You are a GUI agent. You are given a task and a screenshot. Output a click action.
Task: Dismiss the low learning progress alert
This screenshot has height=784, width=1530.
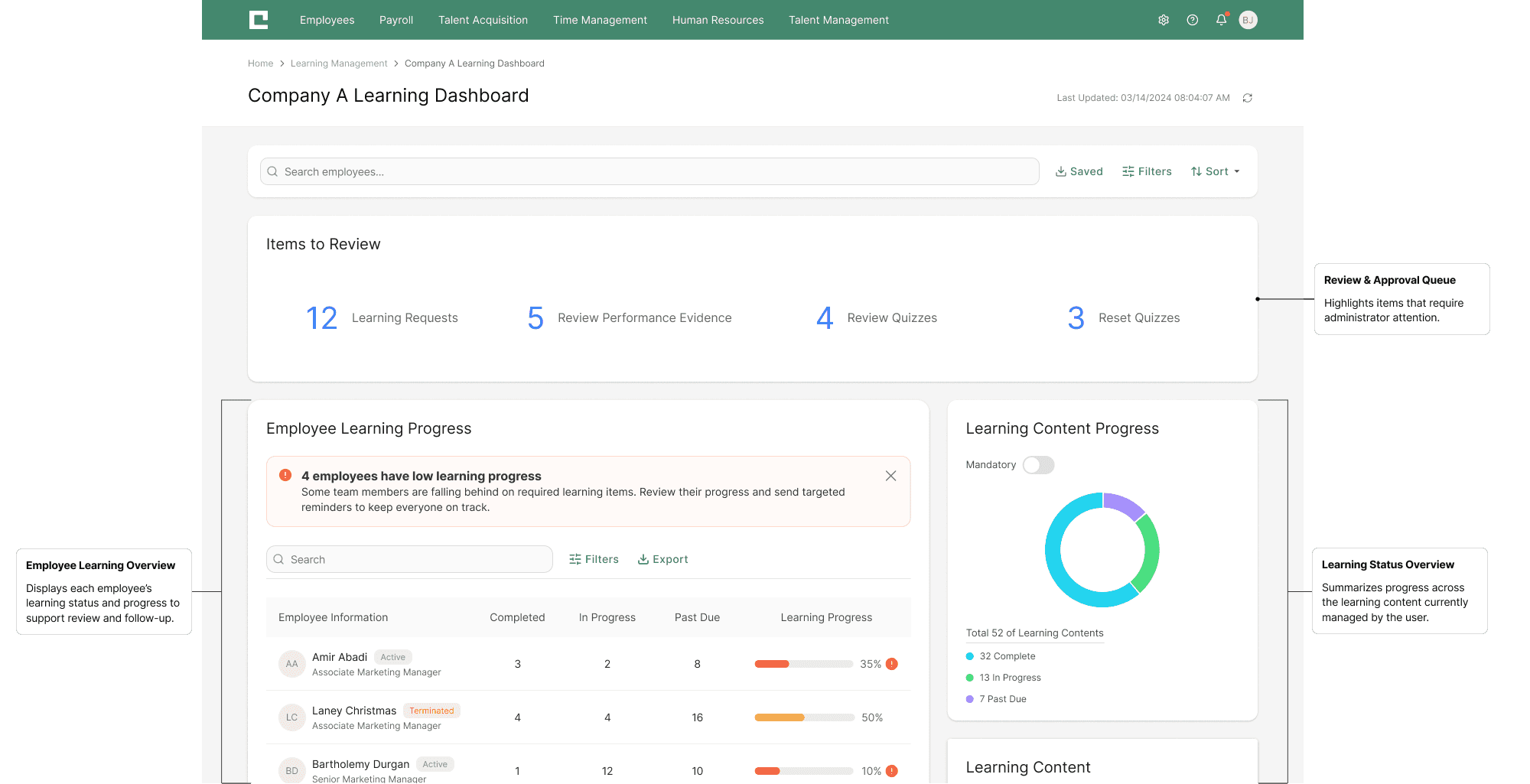[891, 476]
